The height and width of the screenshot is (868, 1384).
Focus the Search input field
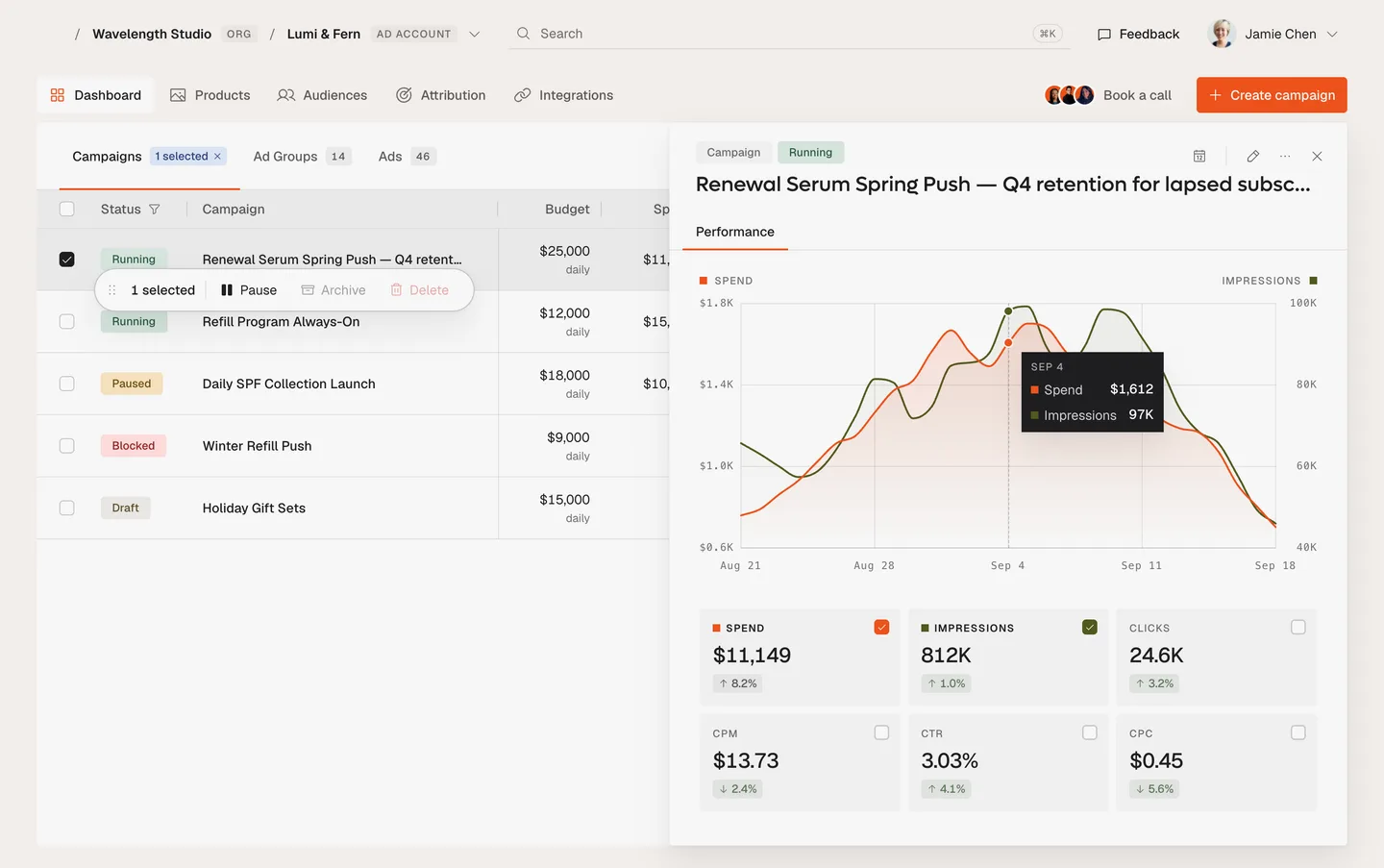(x=791, y=34)
